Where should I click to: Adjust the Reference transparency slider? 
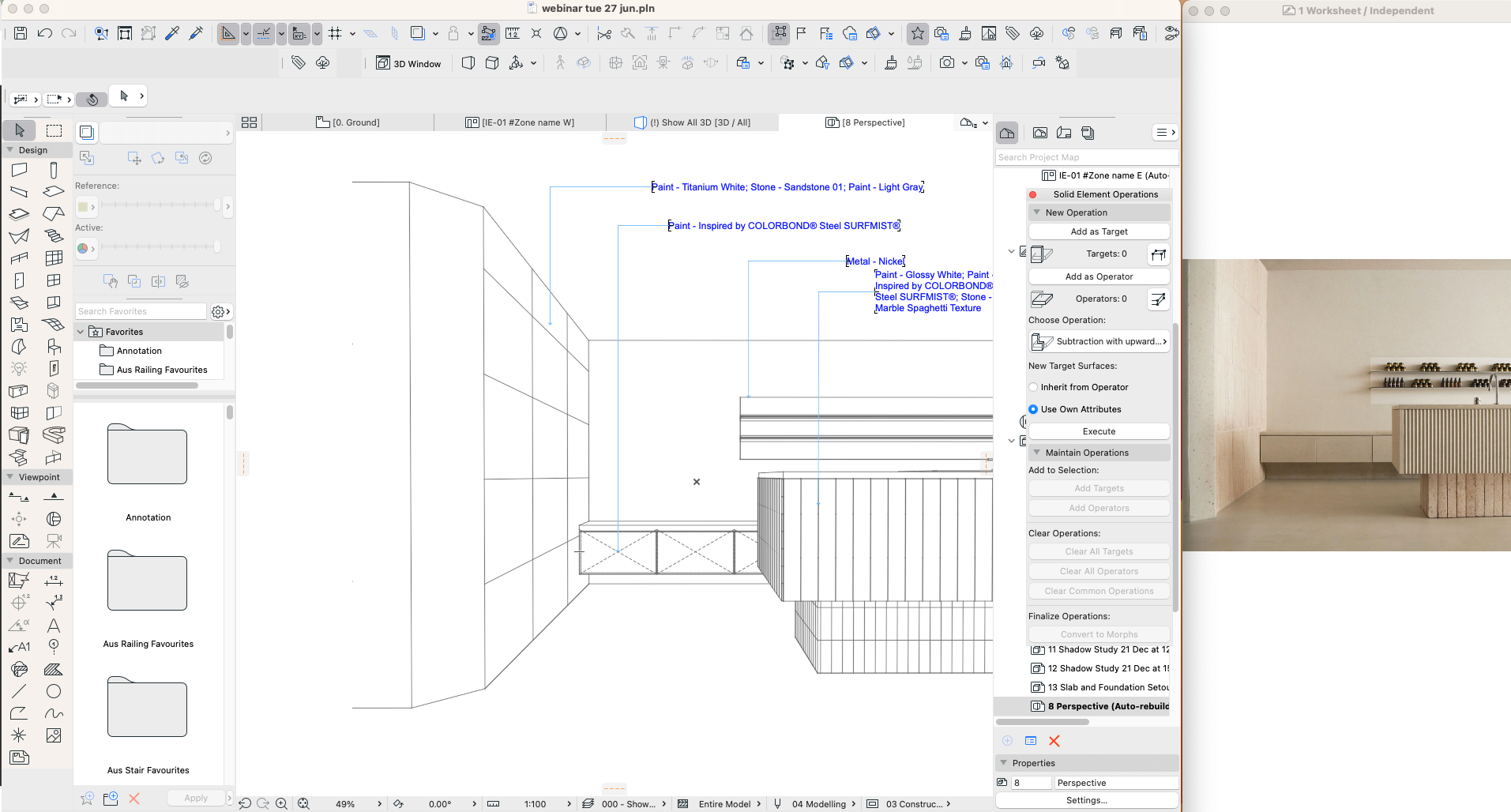(x=160, y=205)
